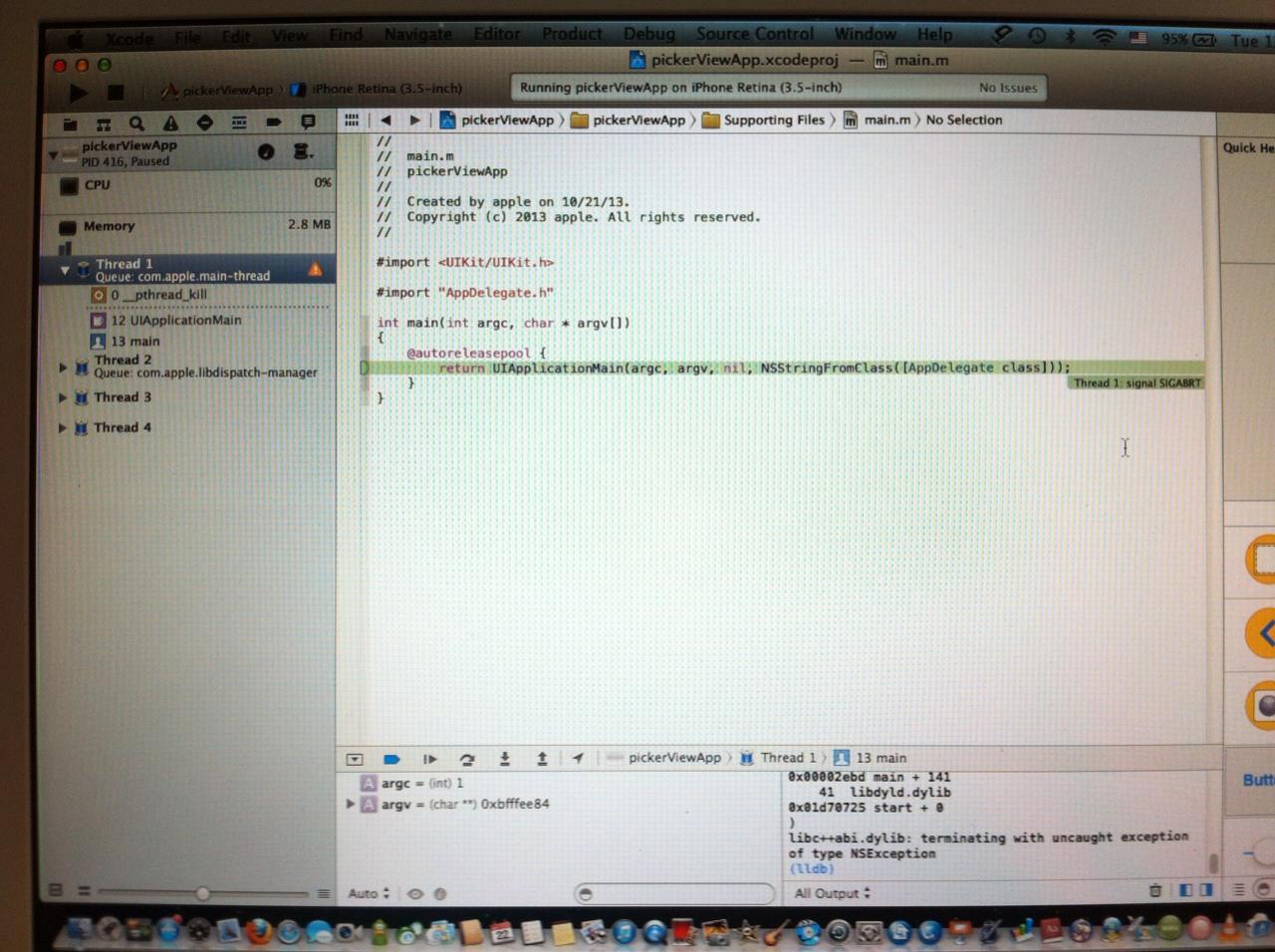The width and height of the screenshot is (1275, 952).
Task: Click Supporting Files in jump bar
Action: click(x=764, y=119)
